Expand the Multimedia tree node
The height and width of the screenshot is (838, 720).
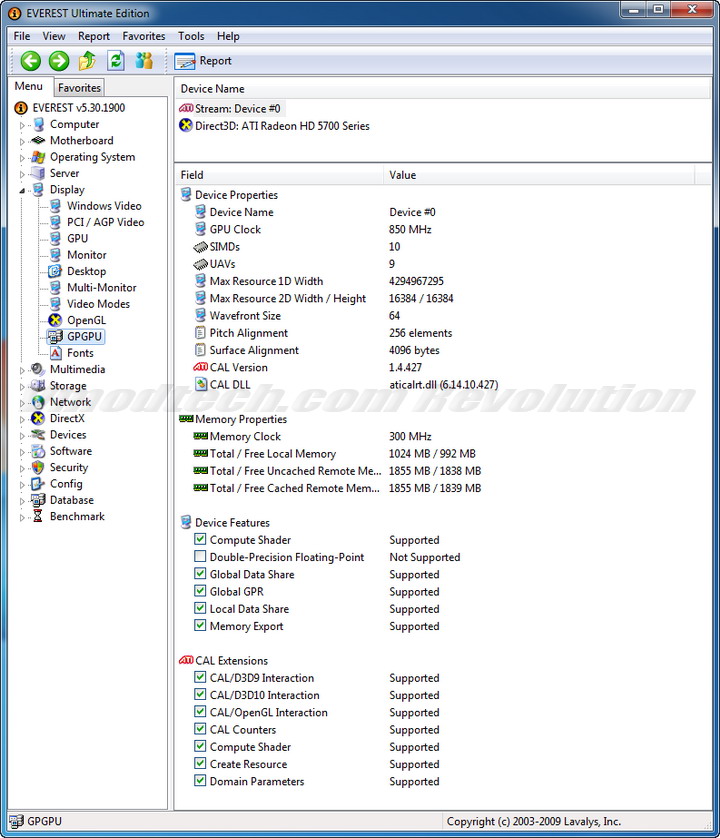pos(22,370)
